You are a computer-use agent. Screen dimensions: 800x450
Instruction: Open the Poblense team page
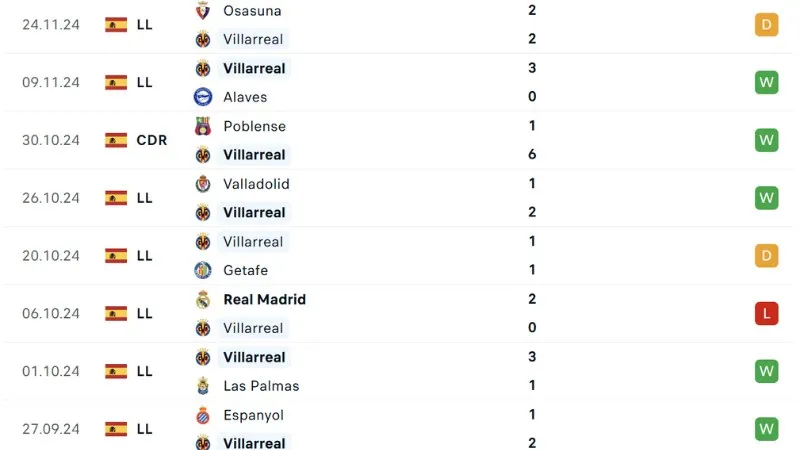(x=255, y=126)
